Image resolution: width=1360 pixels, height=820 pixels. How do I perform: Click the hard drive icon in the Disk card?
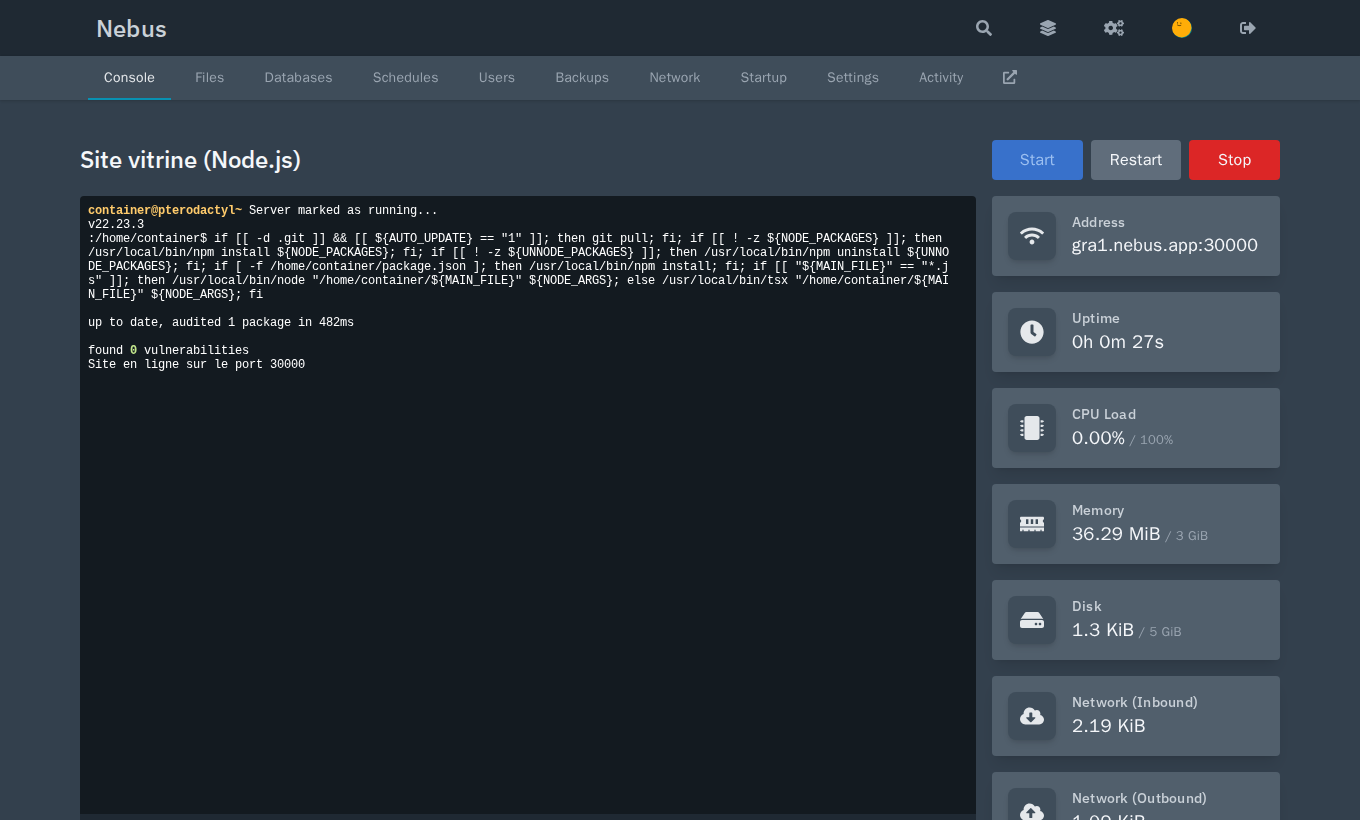1032,620
